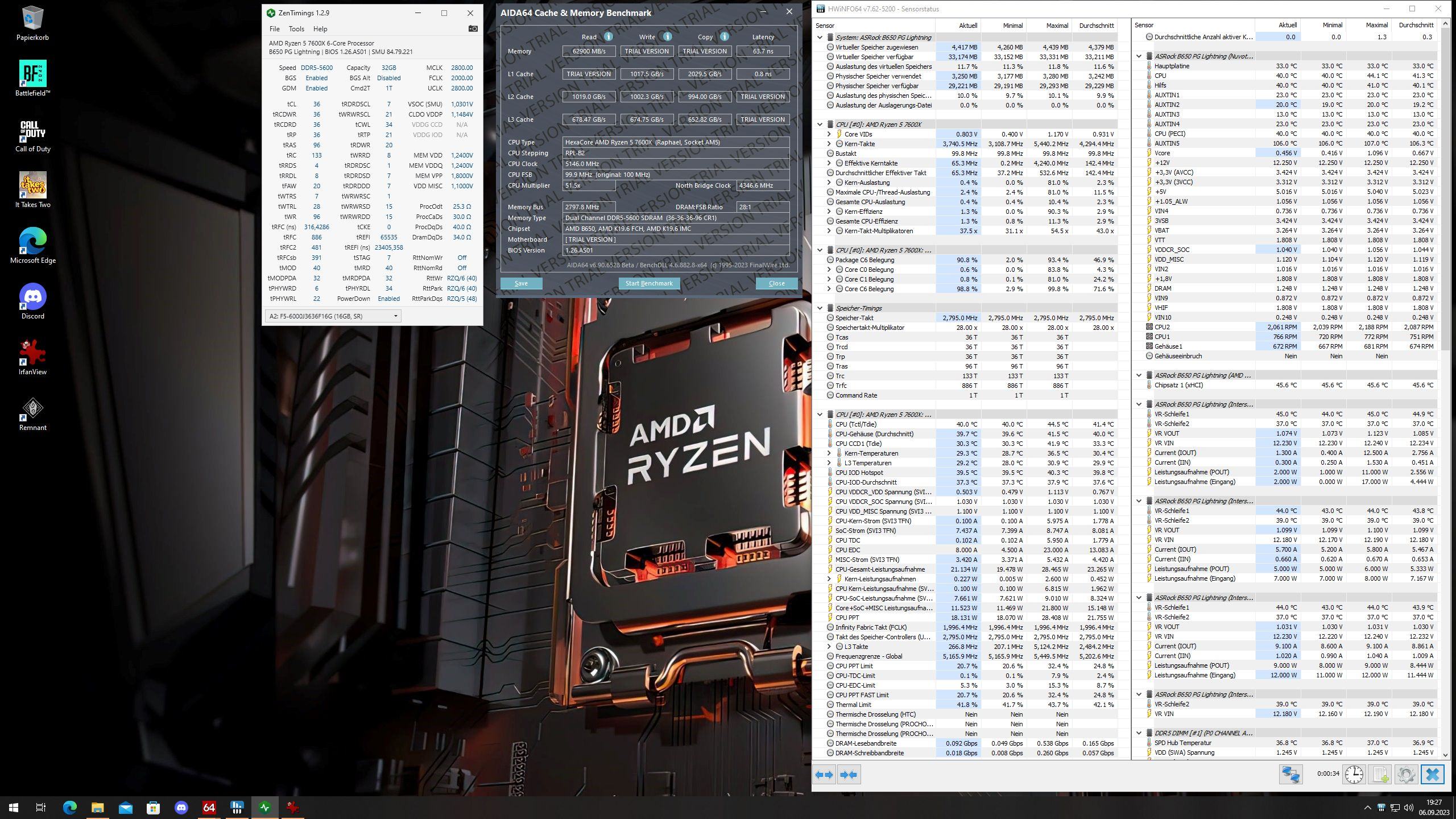Click the Write info icon in AIDA64
This screenshot has width=1456, height=819.
coord(667,36)
